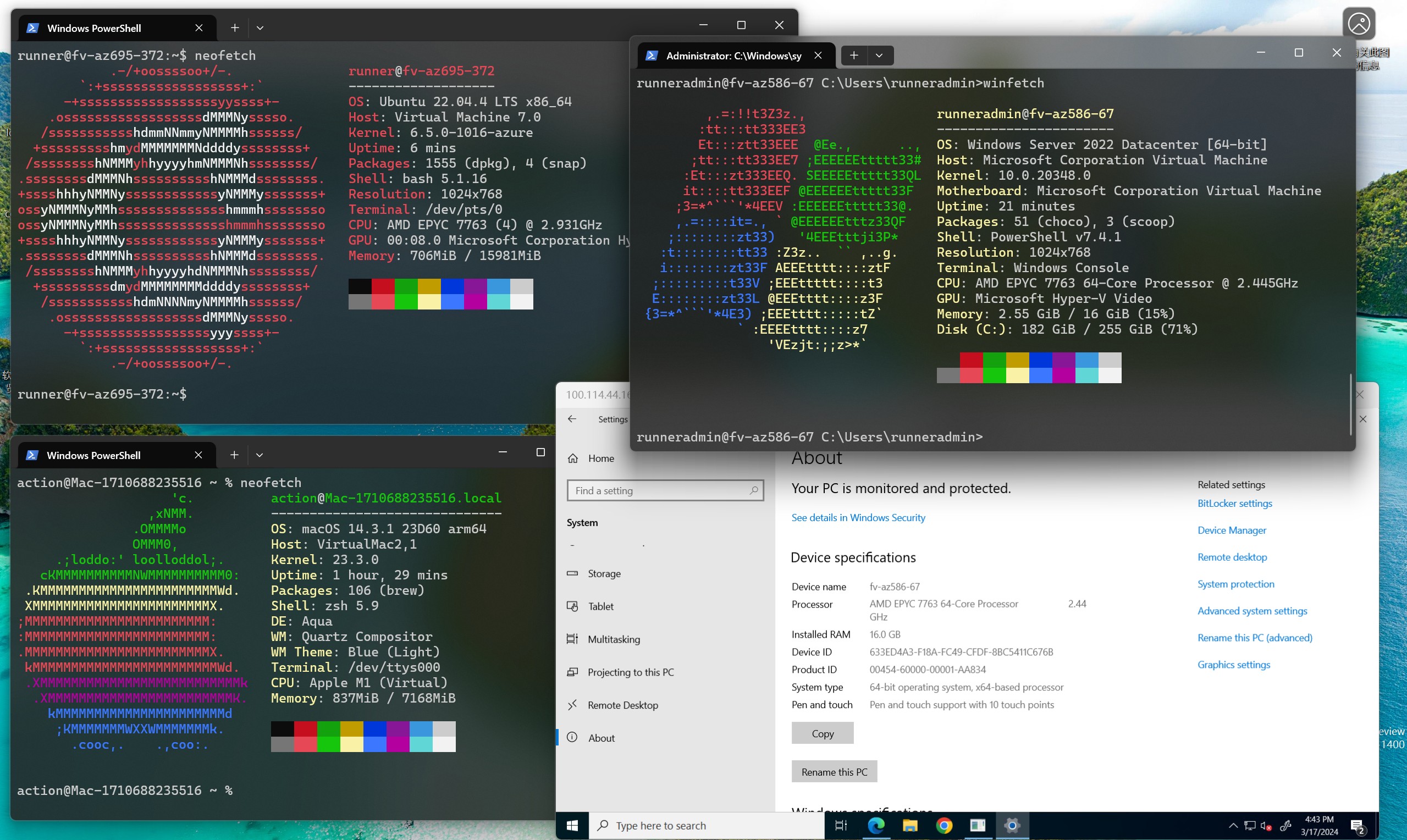Click the Rename this PC button
1407x840 pixels.
point(834,772)
